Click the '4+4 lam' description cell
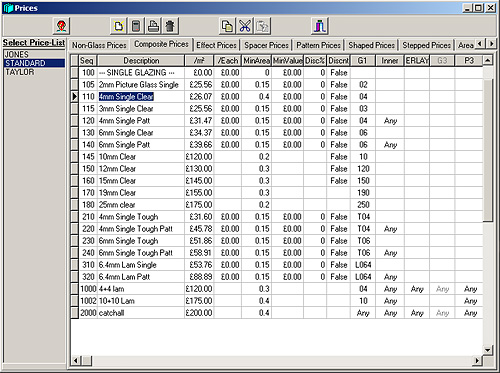 pos(141,289)
